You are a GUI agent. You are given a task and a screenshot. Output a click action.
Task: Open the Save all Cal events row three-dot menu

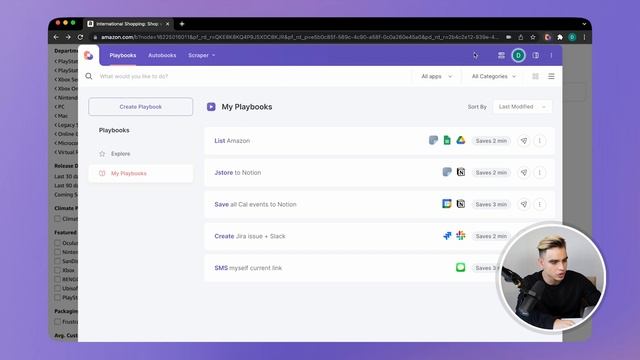click(x=540, y=204)
